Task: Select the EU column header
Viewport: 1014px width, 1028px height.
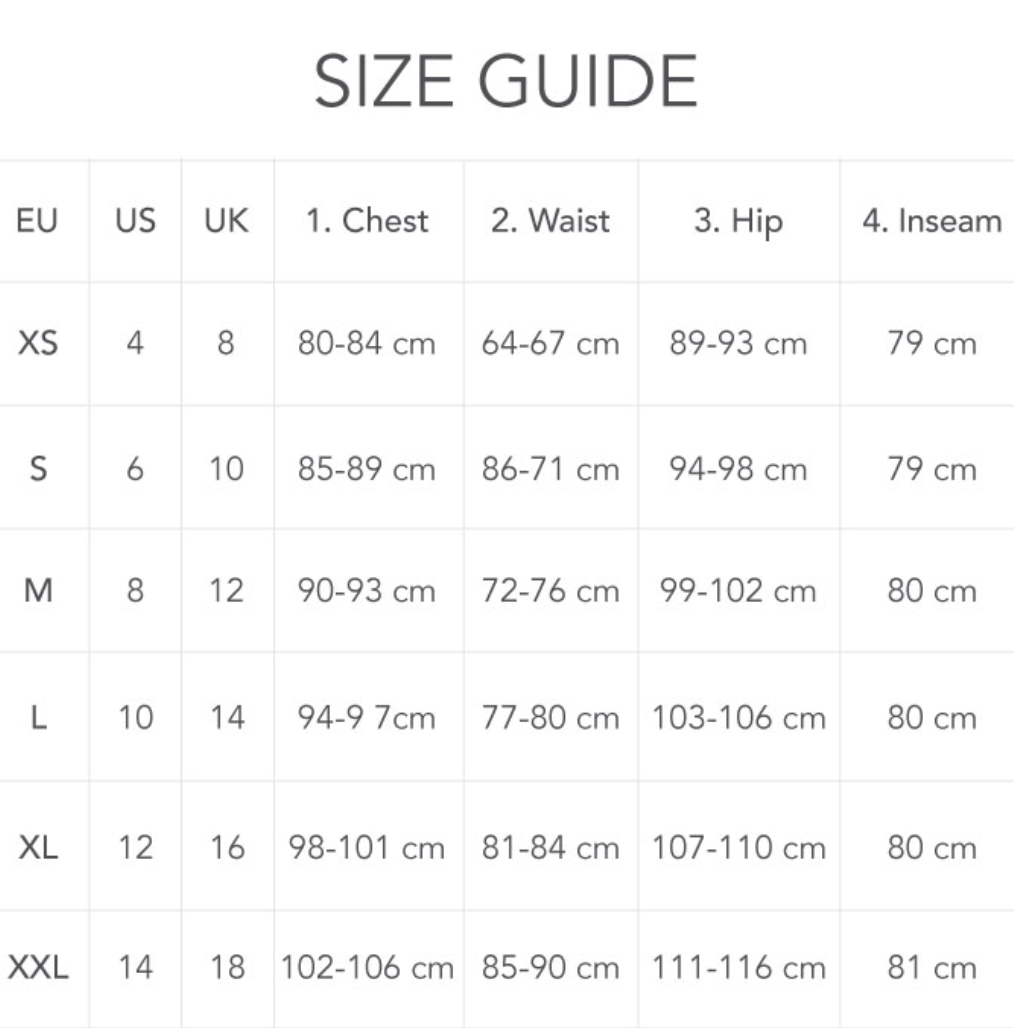Action: coord(36,220)
